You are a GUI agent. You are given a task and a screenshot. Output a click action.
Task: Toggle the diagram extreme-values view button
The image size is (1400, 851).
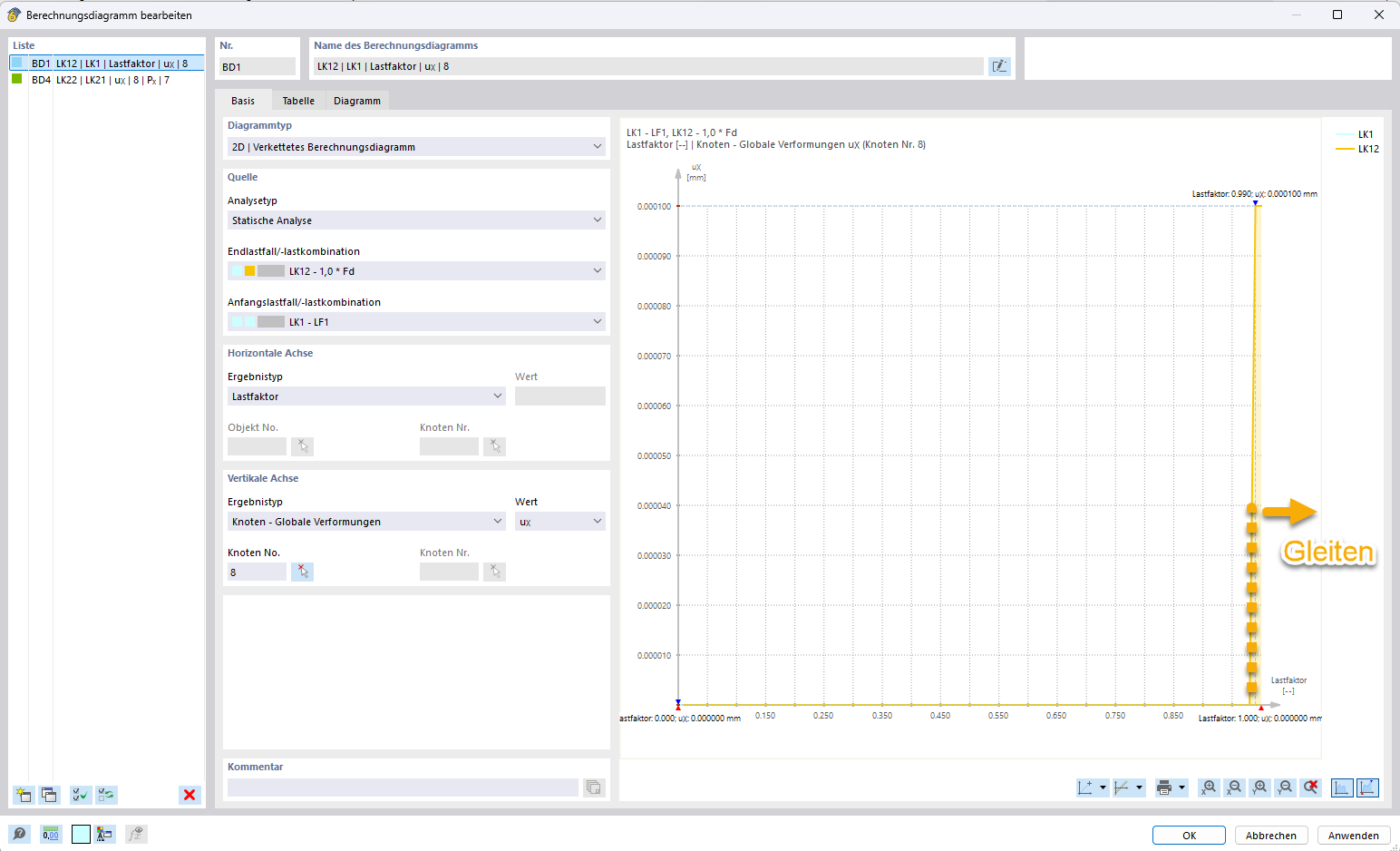pyautogui.click(x=1367, y=787)
